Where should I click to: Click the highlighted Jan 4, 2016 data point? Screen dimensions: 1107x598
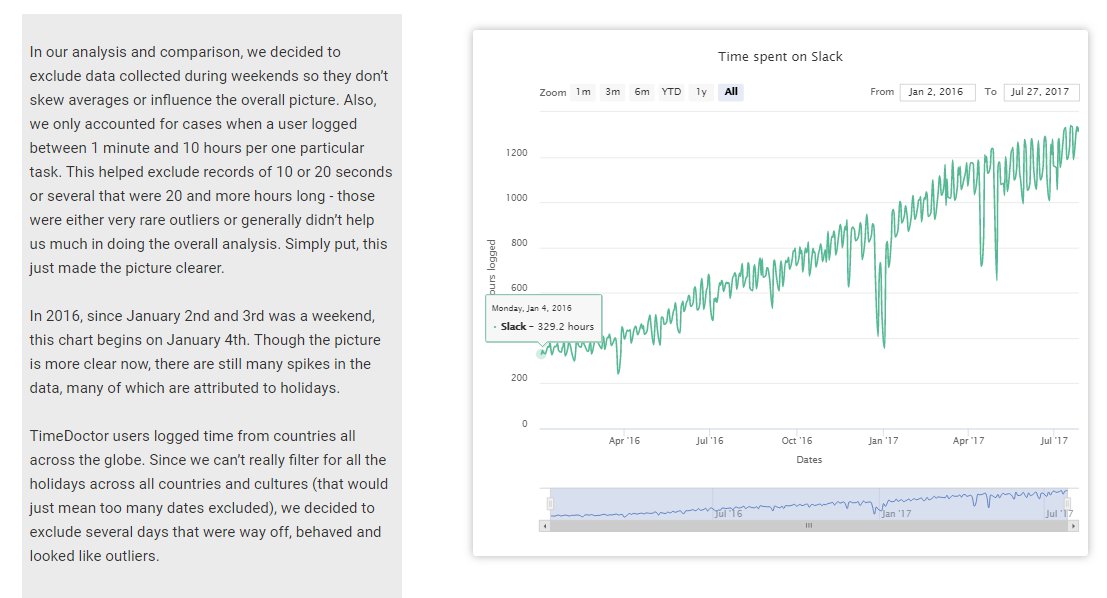[x=542, y=353]
